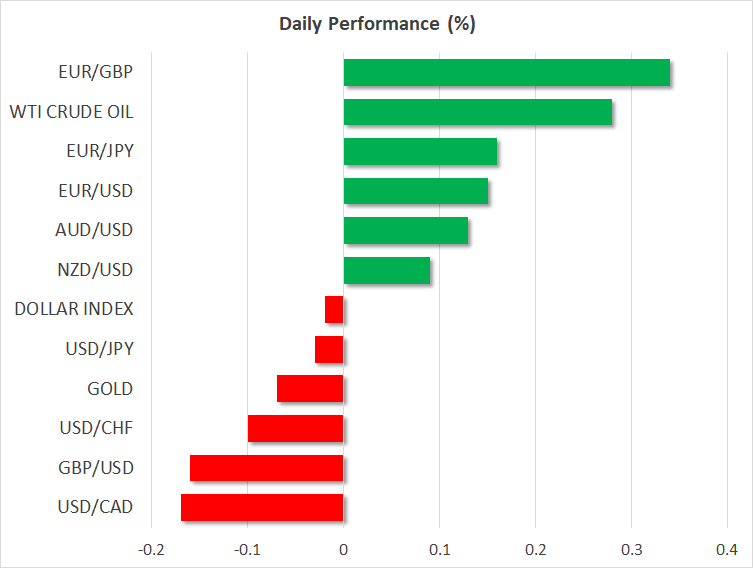Viewport: 753px width, 568px height.
Task: Select the 0.4 axis tick label
Action: tap(727, 550)
